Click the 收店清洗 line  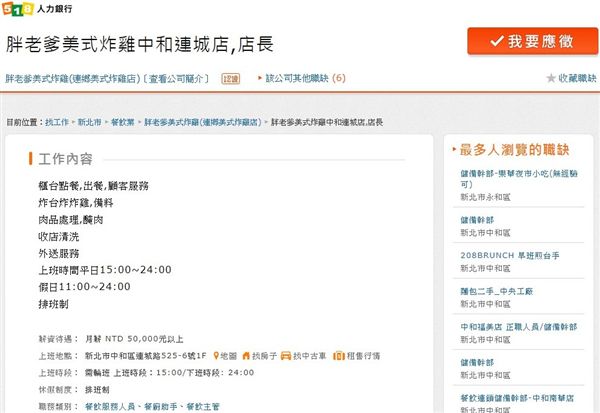pos(59,237)
